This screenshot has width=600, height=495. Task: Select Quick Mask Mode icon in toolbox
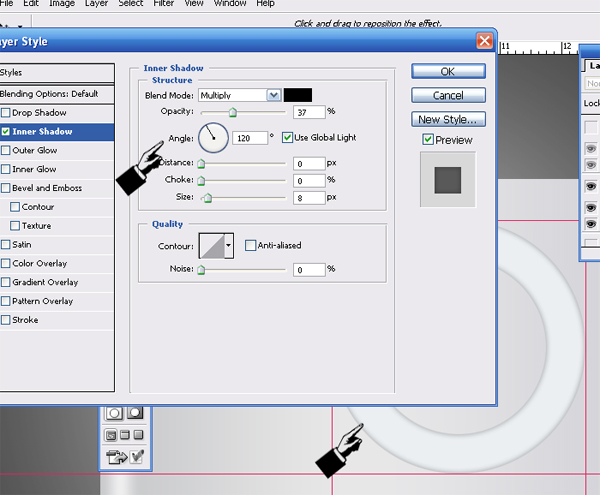pos(134,413)
